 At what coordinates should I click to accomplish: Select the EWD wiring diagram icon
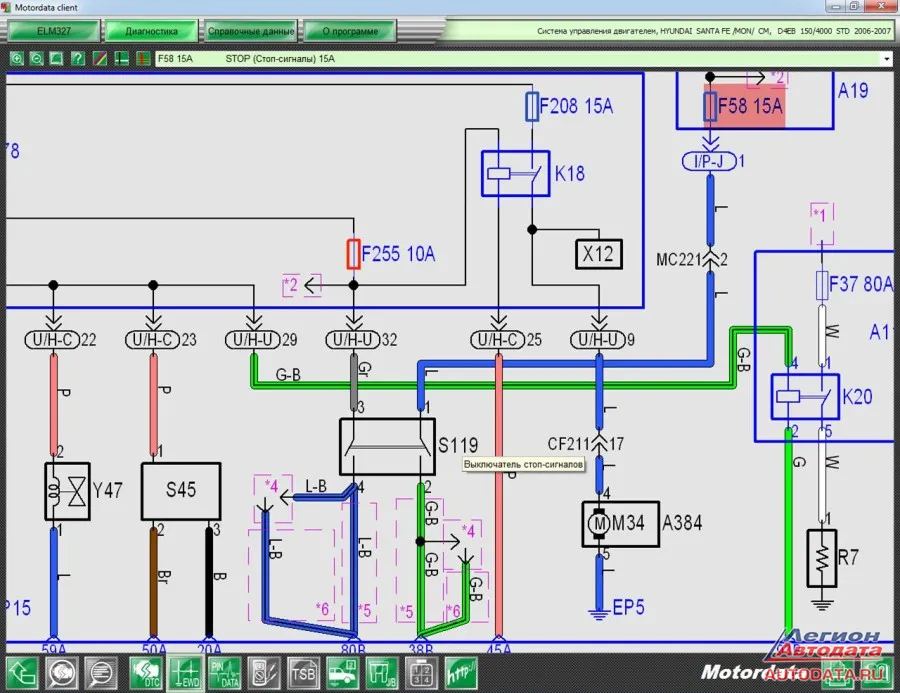184,672
